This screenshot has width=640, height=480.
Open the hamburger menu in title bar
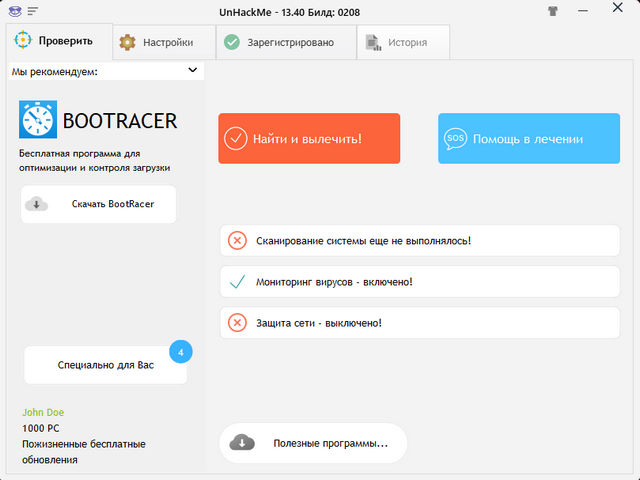tap(33, 11)
